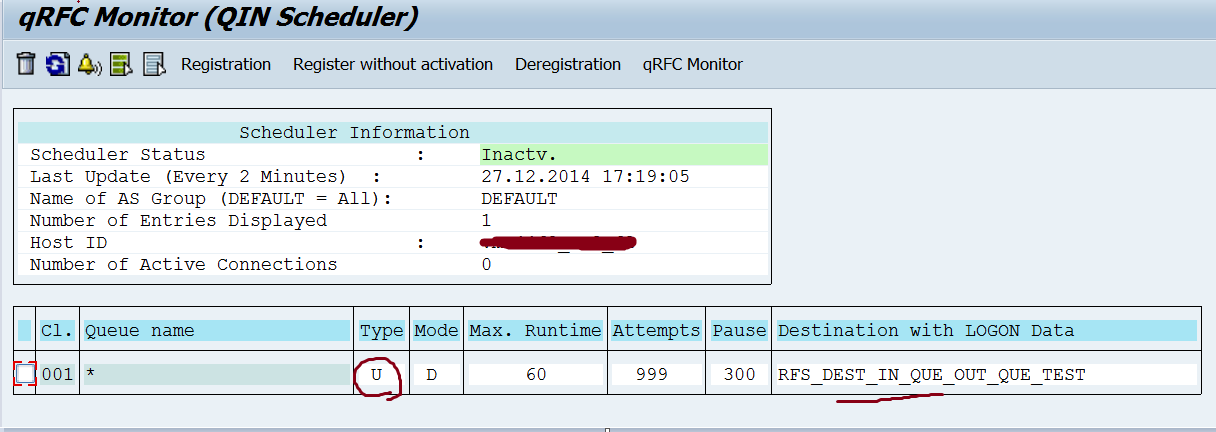
Task: Click Register without activation
Action: click(x=393, y=64)
